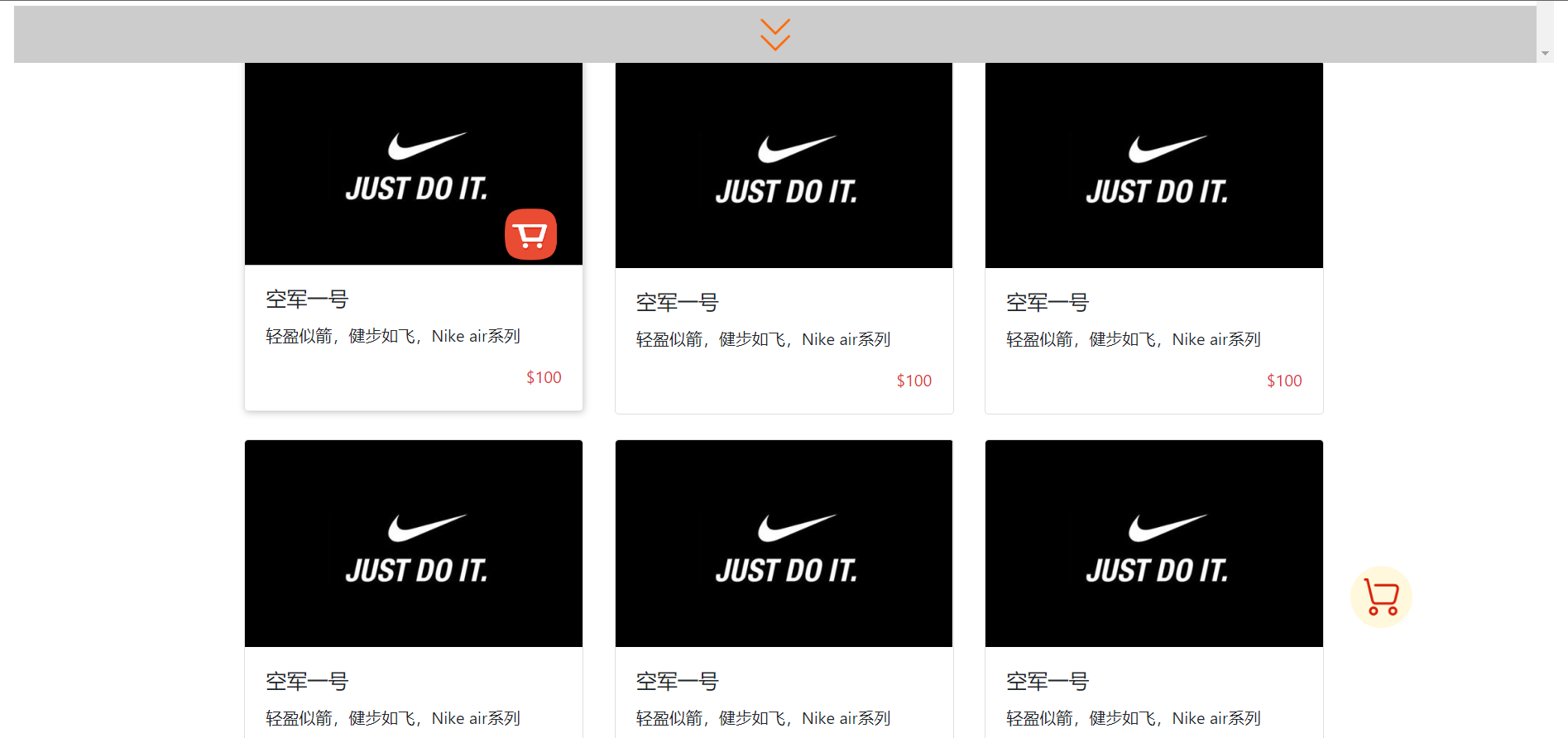The image size is (1568, 738).
Task: Click the $100 price on the top-left card
Action: [544, 377]
